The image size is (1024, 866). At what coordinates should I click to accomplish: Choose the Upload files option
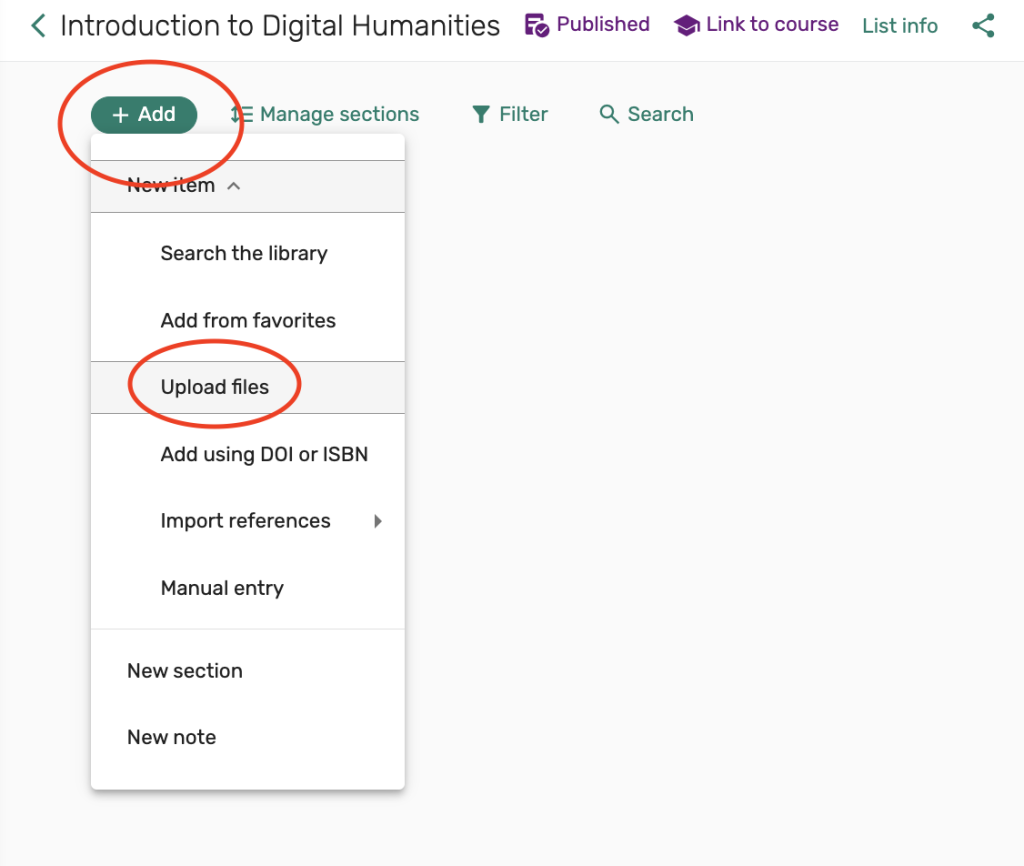click(x=215, y=388)
